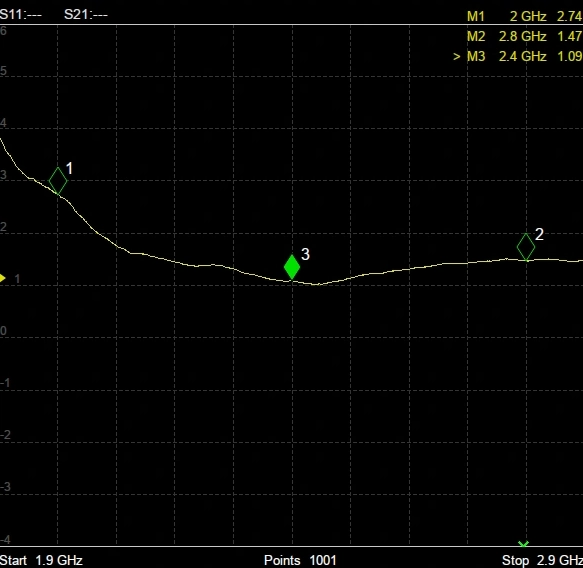583x568 pixels.
Task: Click the active marker indicator arrow beside M3
Action: click(457, 57)
